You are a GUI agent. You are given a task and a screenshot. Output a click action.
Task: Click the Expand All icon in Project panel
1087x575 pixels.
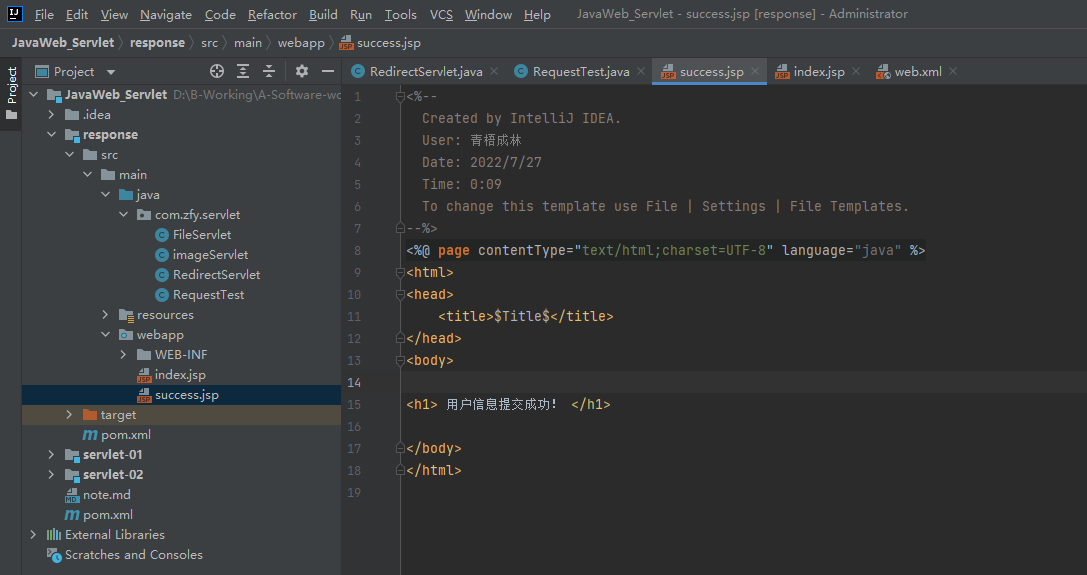coord(243,71)
